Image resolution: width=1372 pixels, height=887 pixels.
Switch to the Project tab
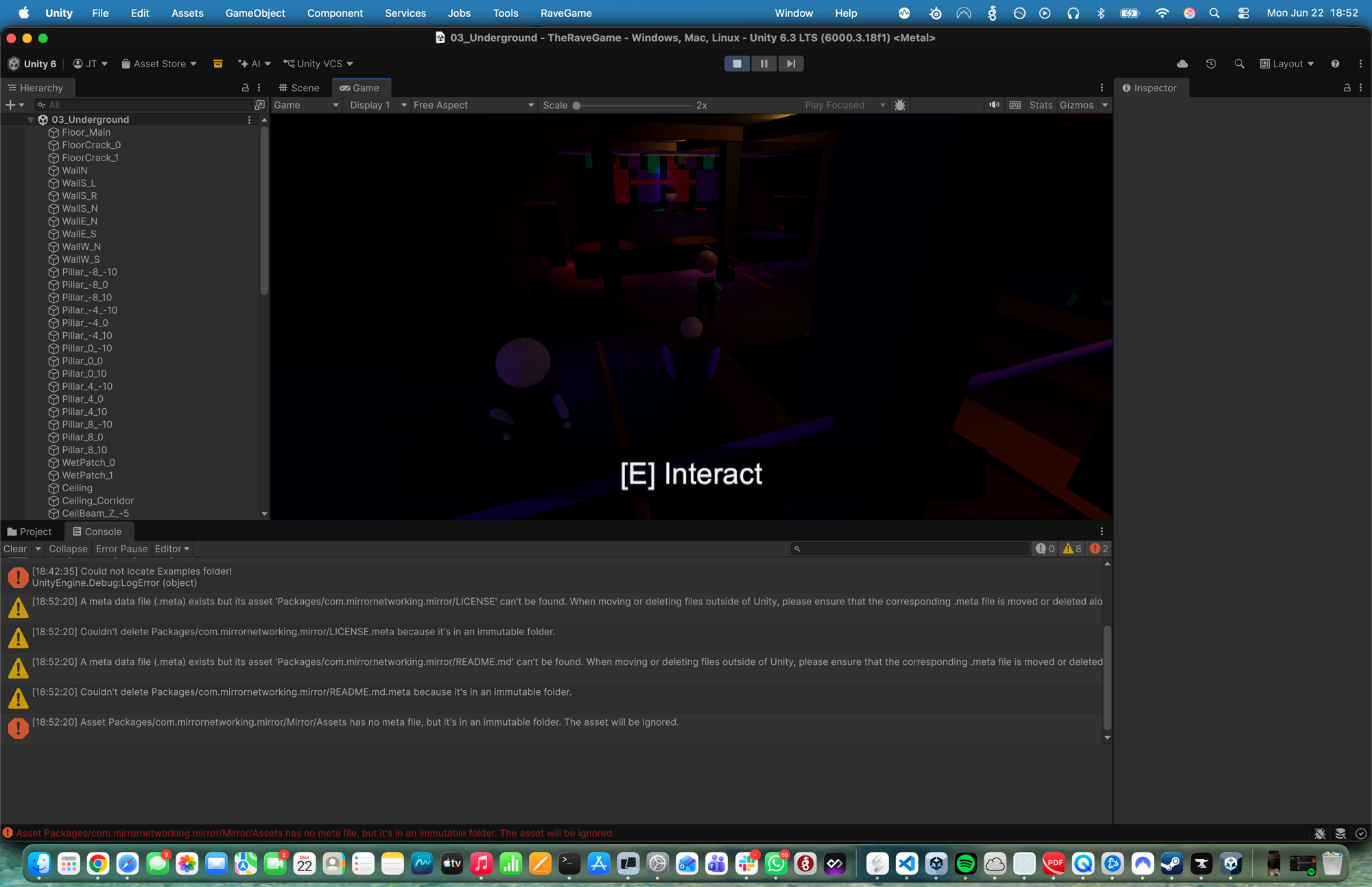click(29, 532)
